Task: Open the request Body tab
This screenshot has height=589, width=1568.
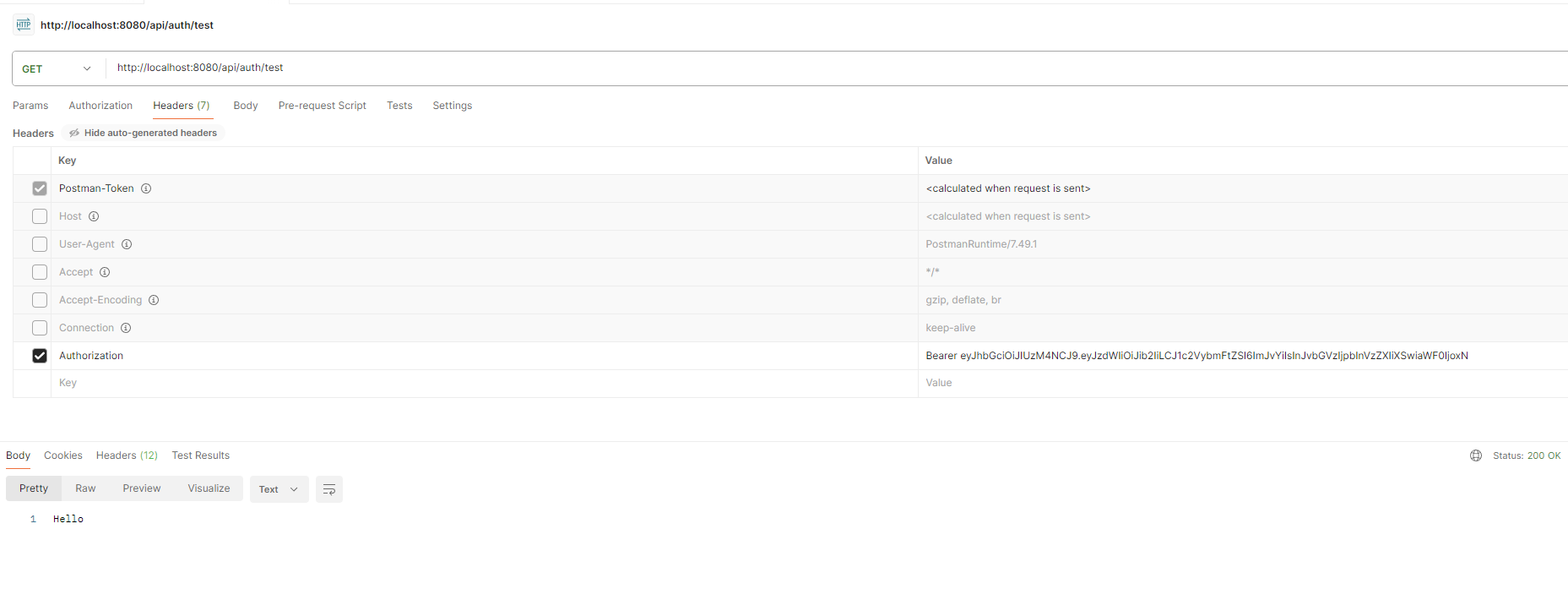Action: click(x=246, y=106)
